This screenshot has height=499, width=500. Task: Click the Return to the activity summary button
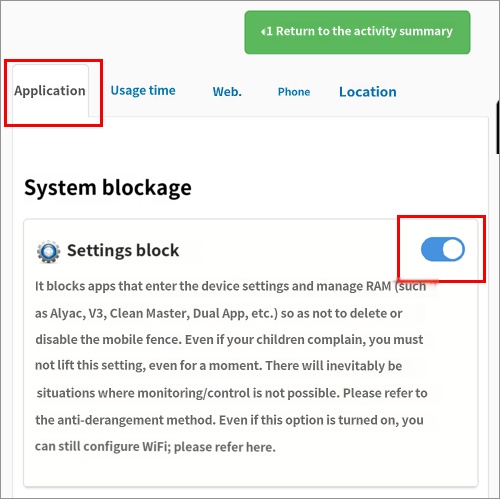357,32
